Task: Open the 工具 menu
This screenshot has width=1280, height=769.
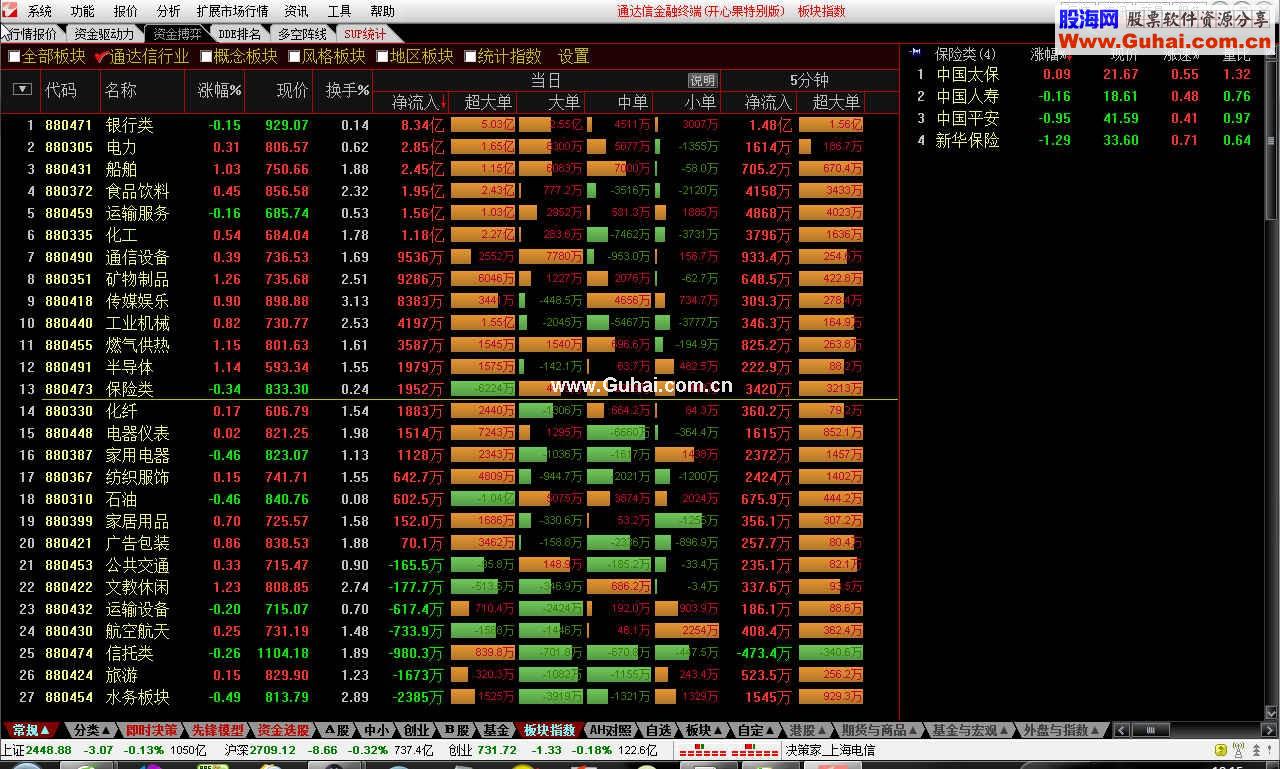Action: (x=339, y=12)
